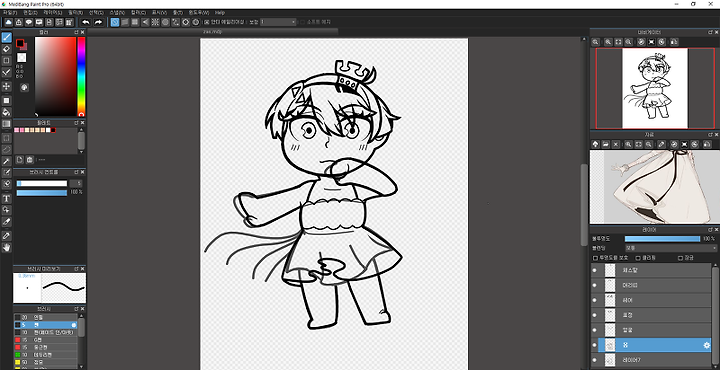Select the Gradient tool
The width and height of the screenshot is (720, 370).
click(6, 123)
